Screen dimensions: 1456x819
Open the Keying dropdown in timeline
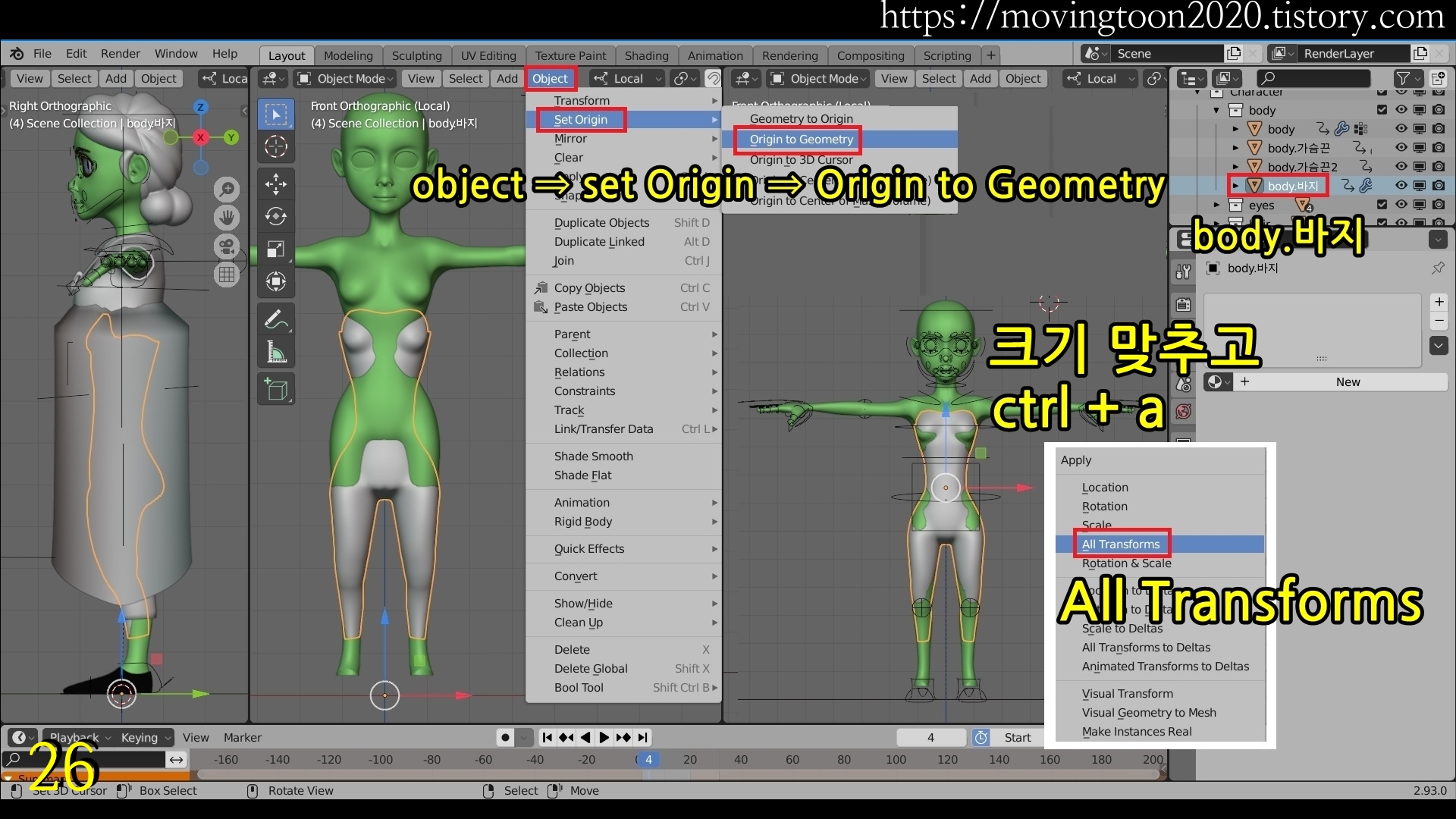coord(146,737)
